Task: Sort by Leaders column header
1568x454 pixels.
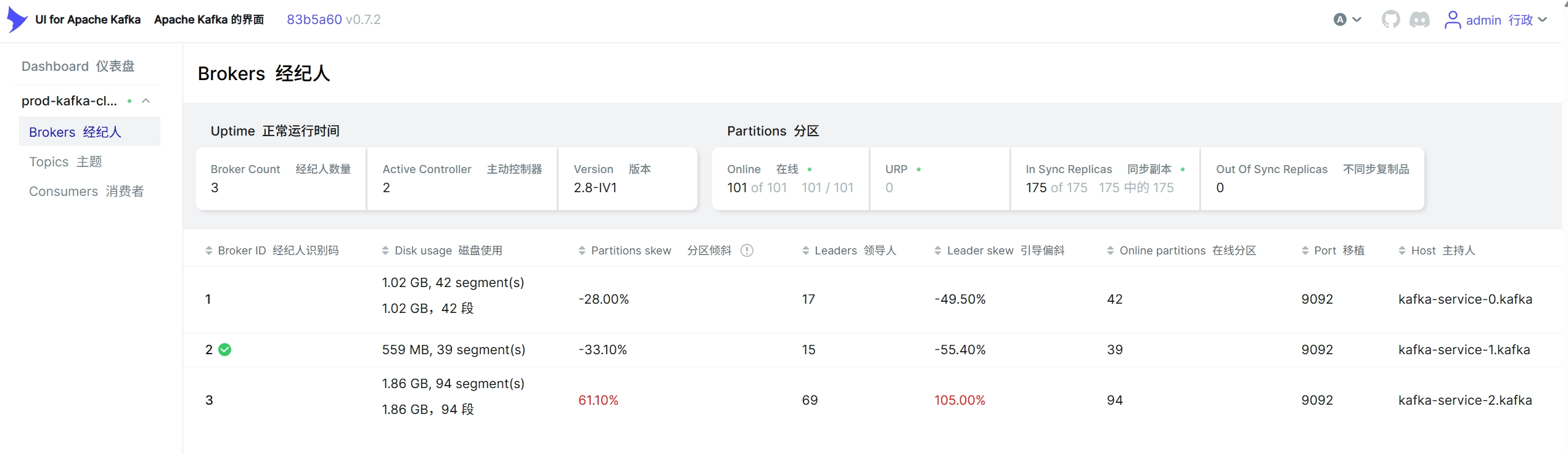Action: click(849, 251)
